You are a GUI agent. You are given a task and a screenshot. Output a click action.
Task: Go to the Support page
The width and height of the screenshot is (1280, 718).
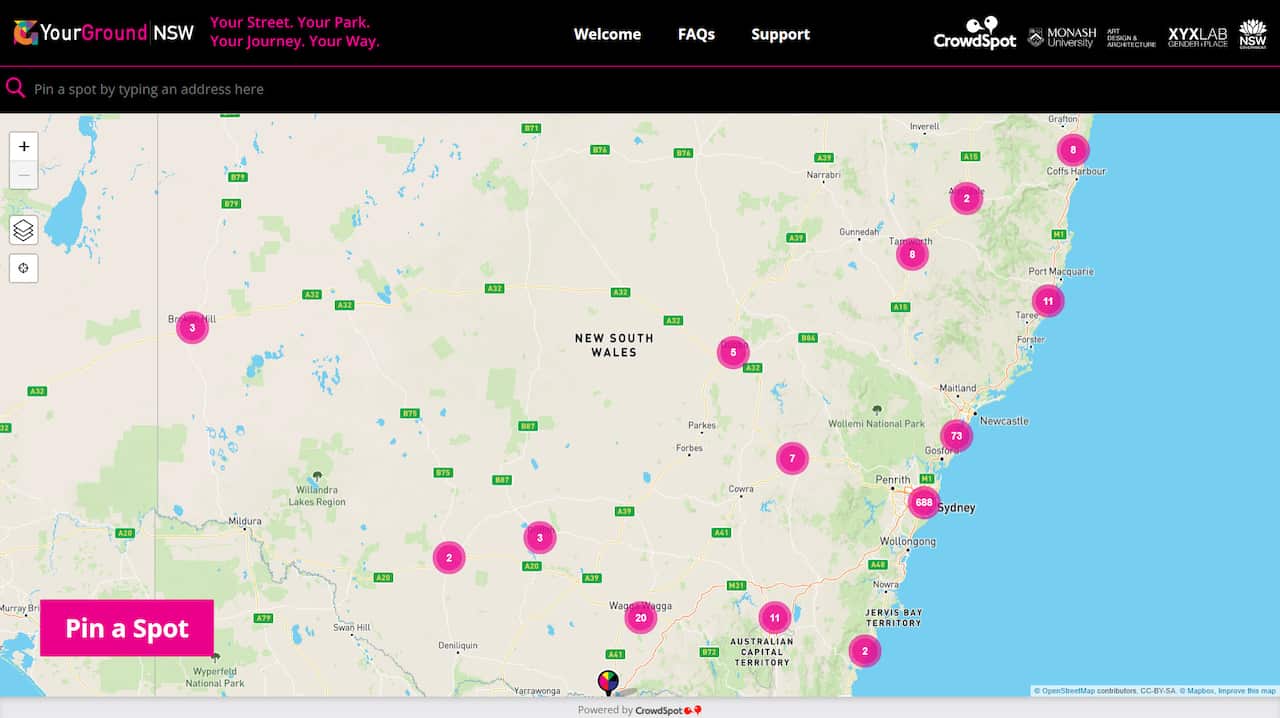click(780, 34)
